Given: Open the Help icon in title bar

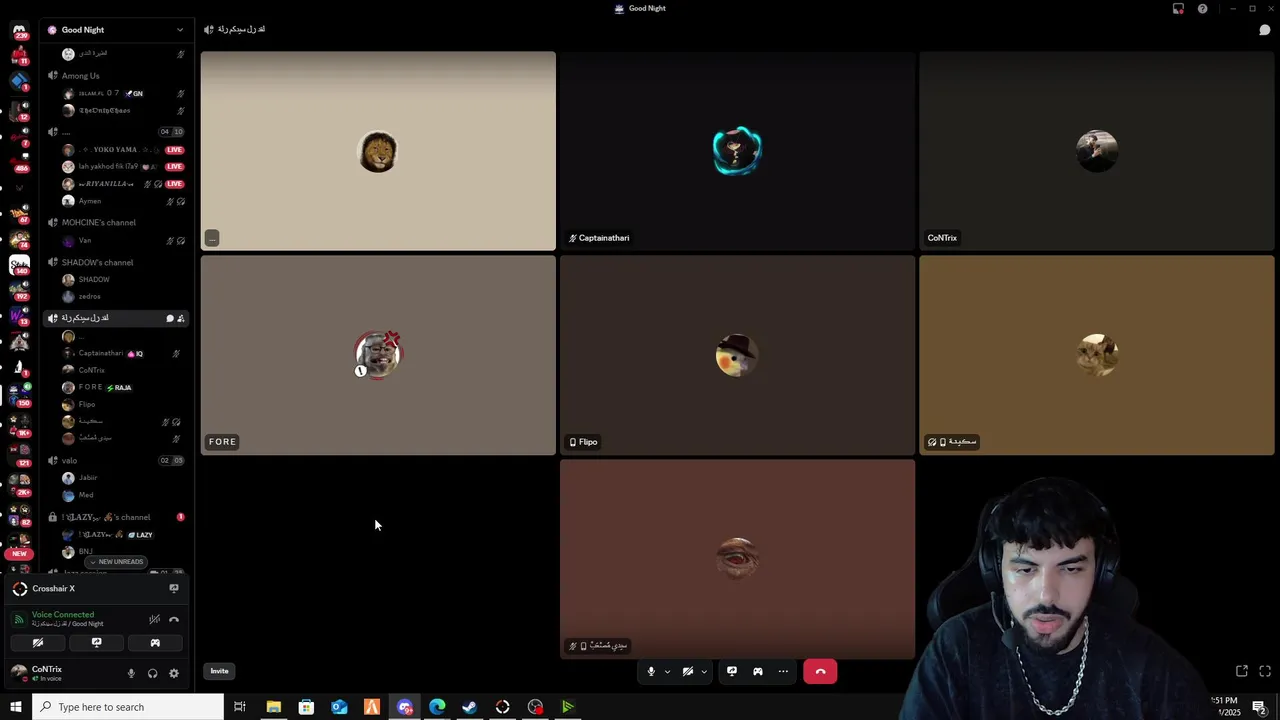Looking at the screenshot, I should (x=1202, y=8).
